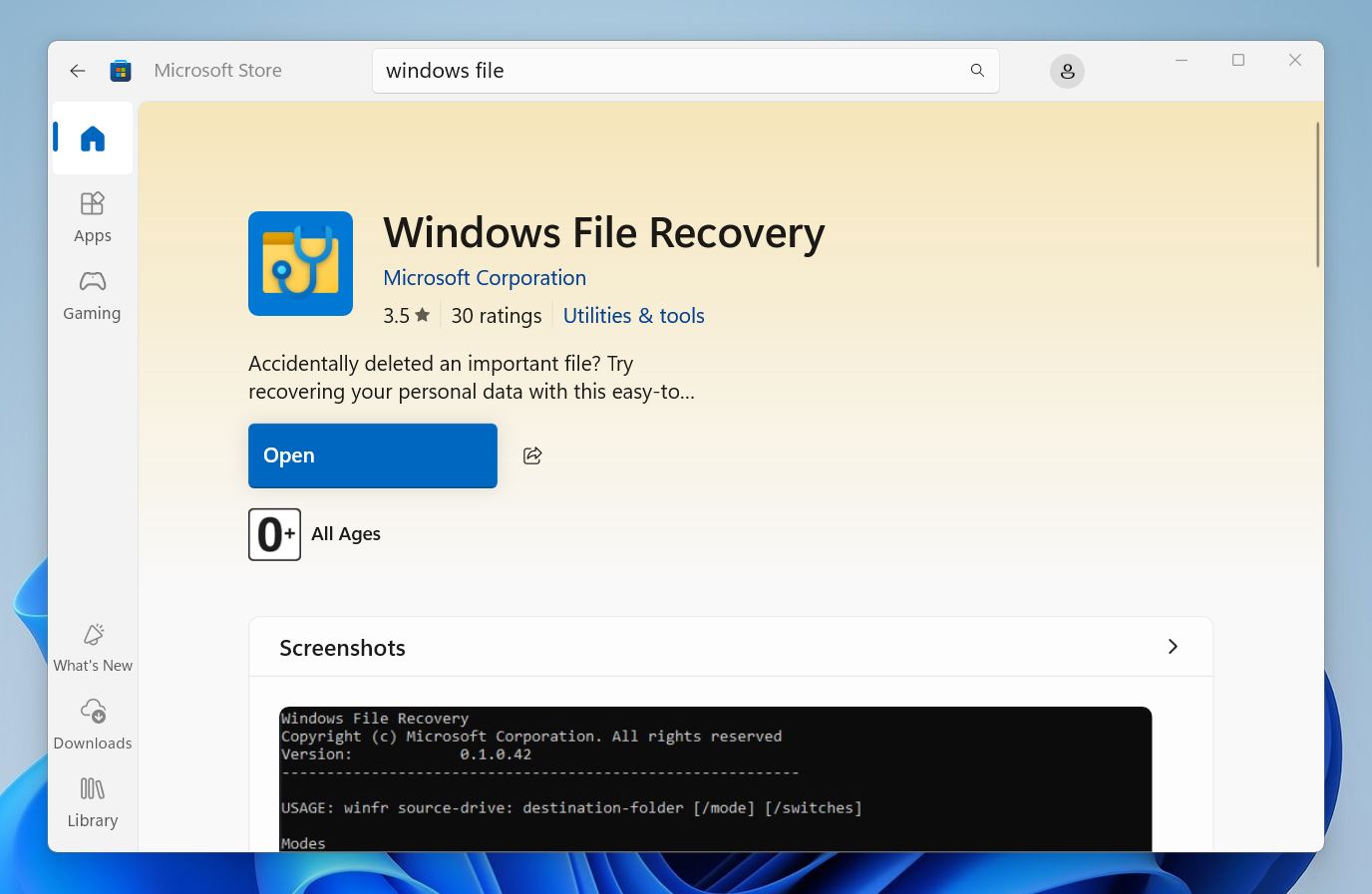Check What's New in the Store
The image size is (1372, 894).
click(92, 646)
